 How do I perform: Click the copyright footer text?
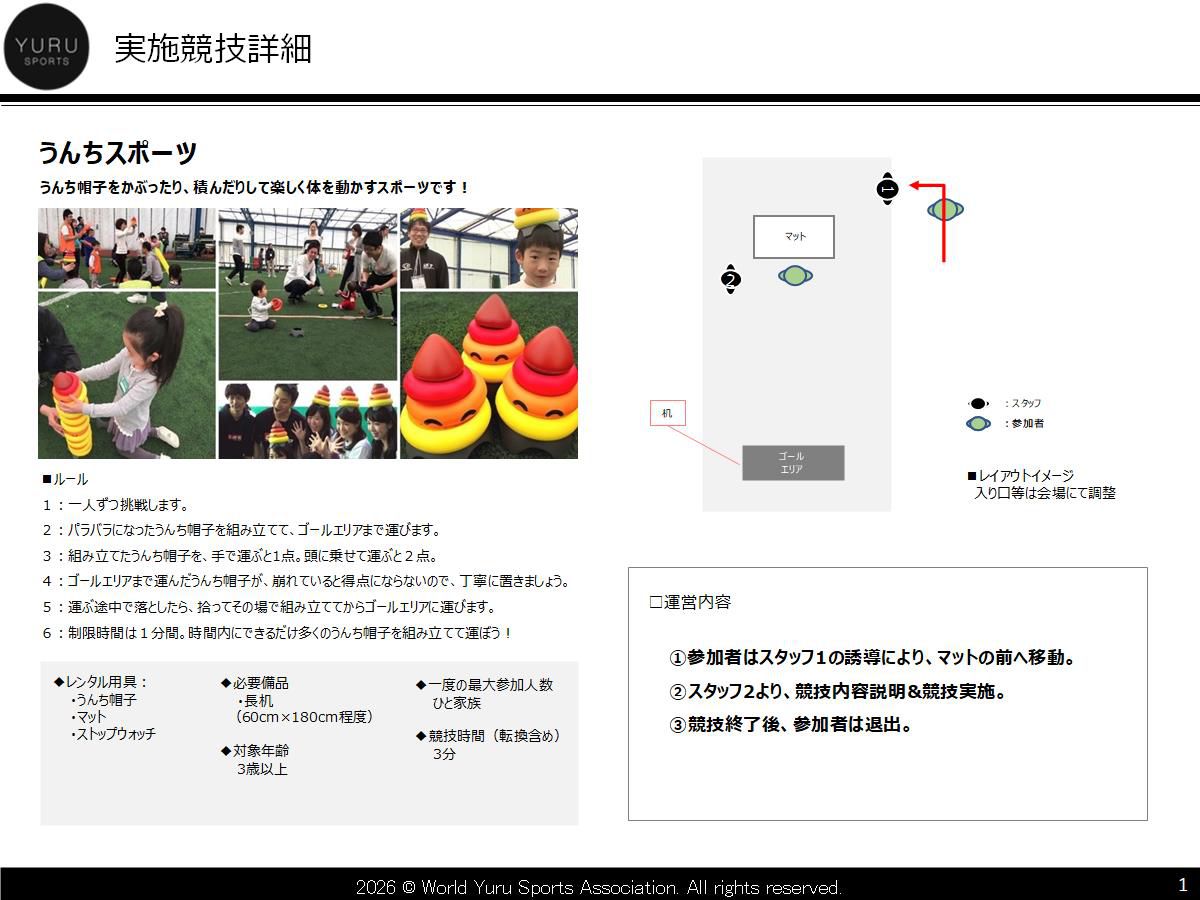click(x=599, y=887)
